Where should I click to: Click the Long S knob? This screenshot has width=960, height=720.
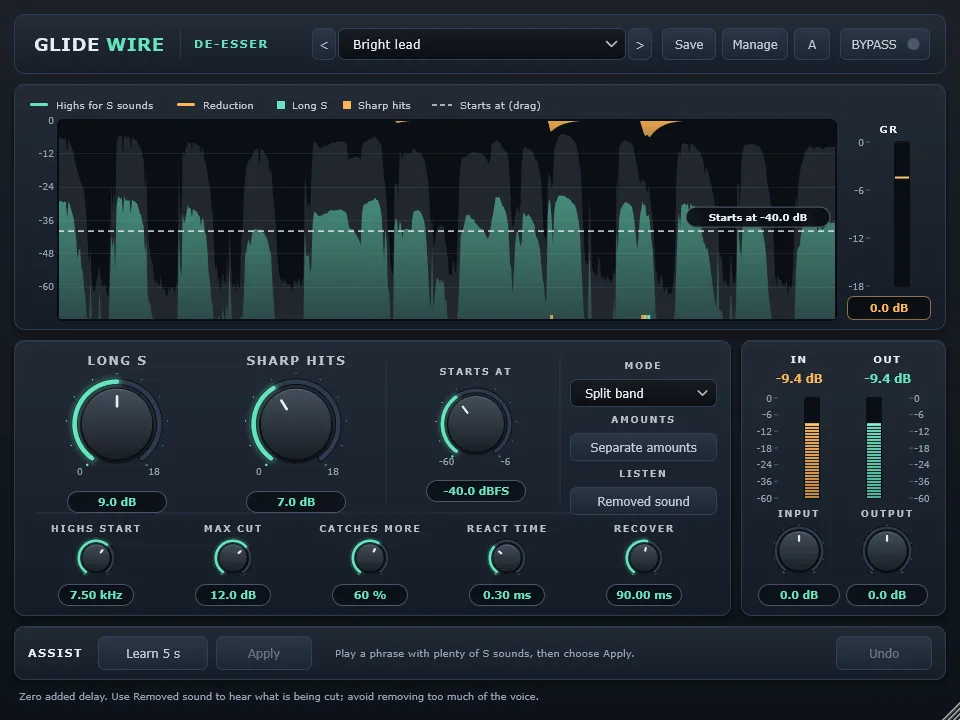(x=117, y=423)
